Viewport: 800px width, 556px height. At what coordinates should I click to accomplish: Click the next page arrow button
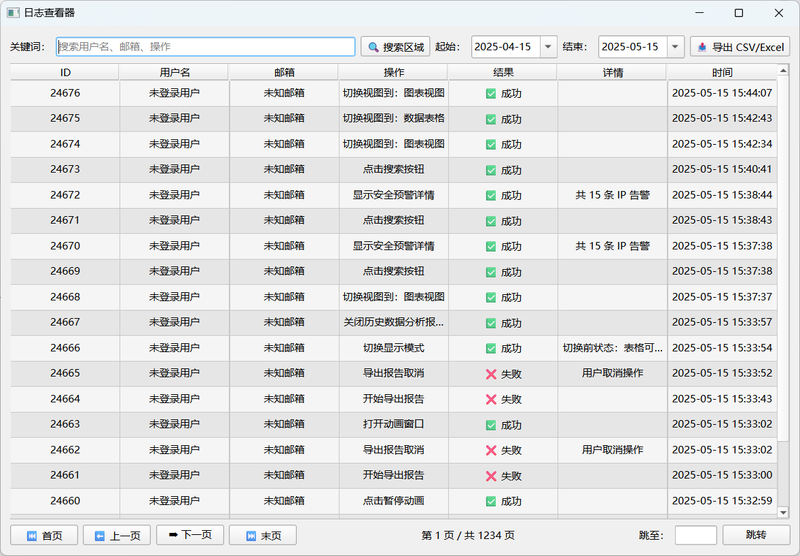point(189,535)
